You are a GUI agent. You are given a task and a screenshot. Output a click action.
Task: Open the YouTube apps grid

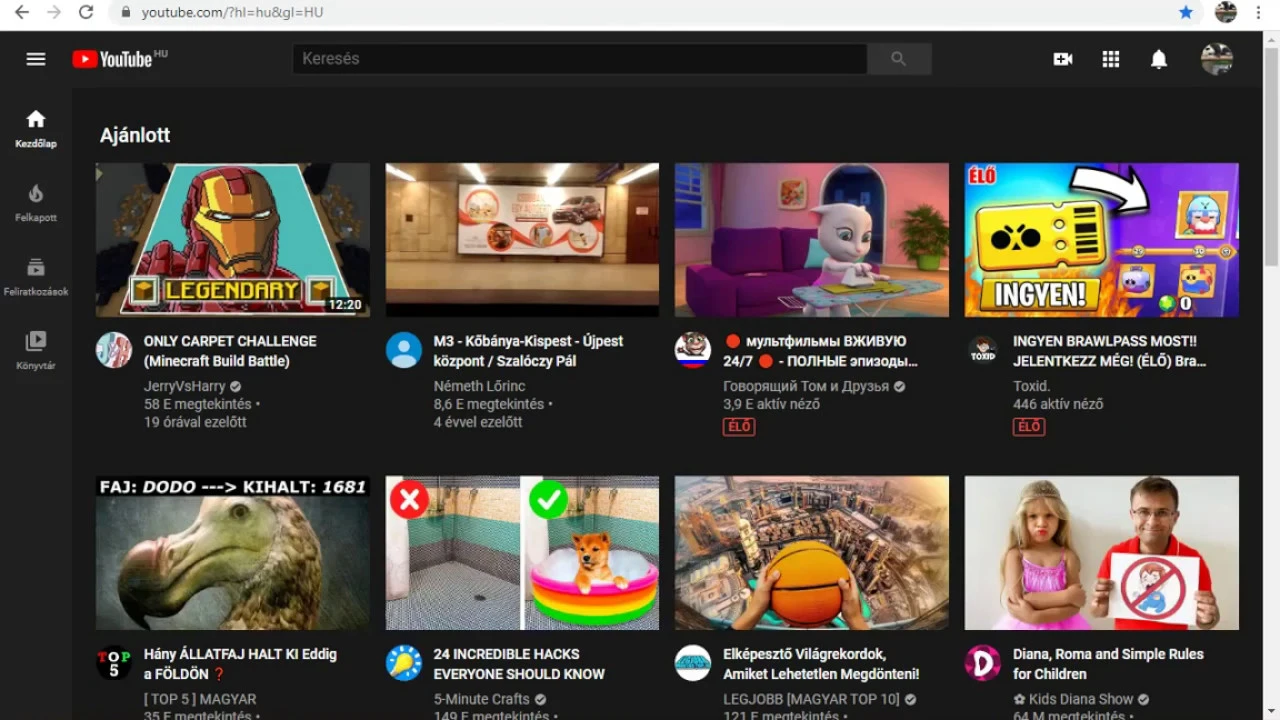tap(1111, 59)
